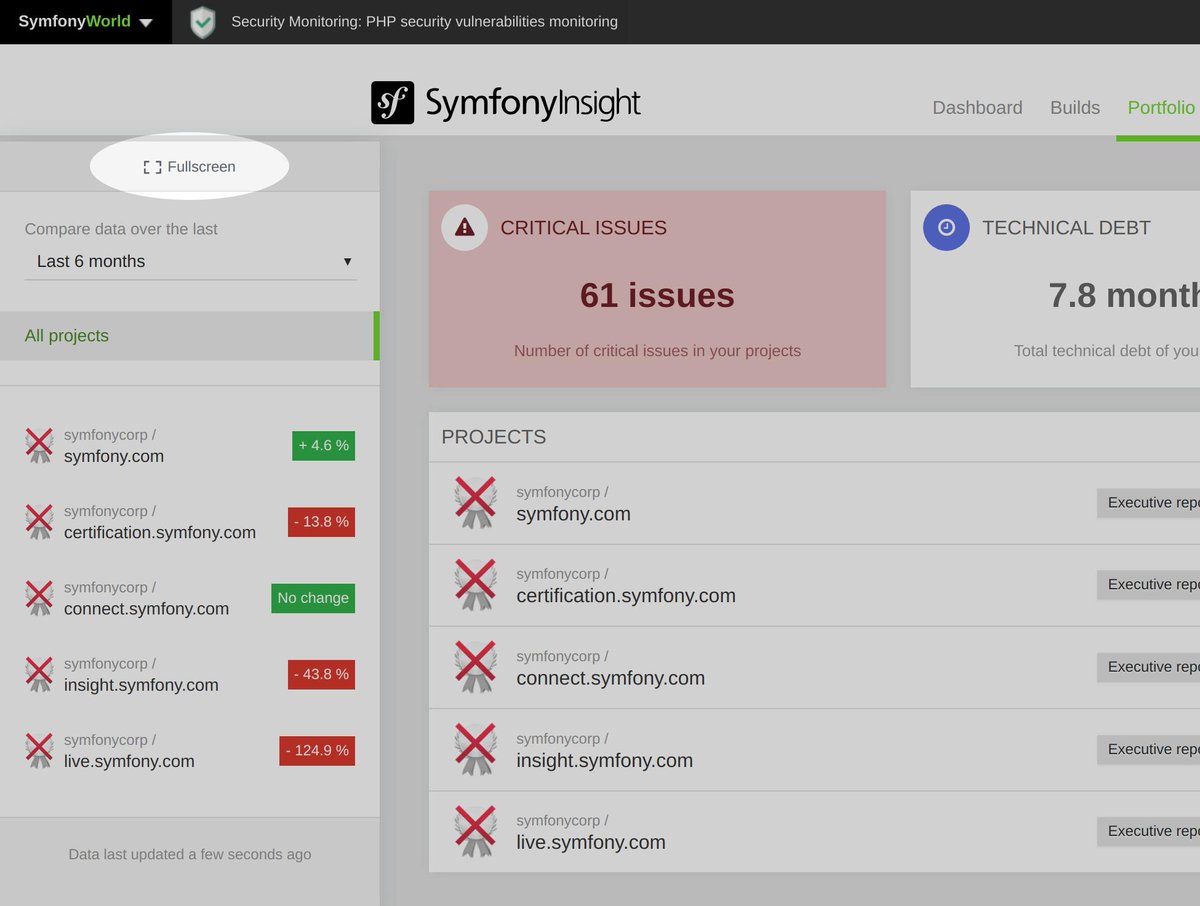Switch to the Dashboard tab
Viewport: 1200px width, 906px height.
pos(977,108)
